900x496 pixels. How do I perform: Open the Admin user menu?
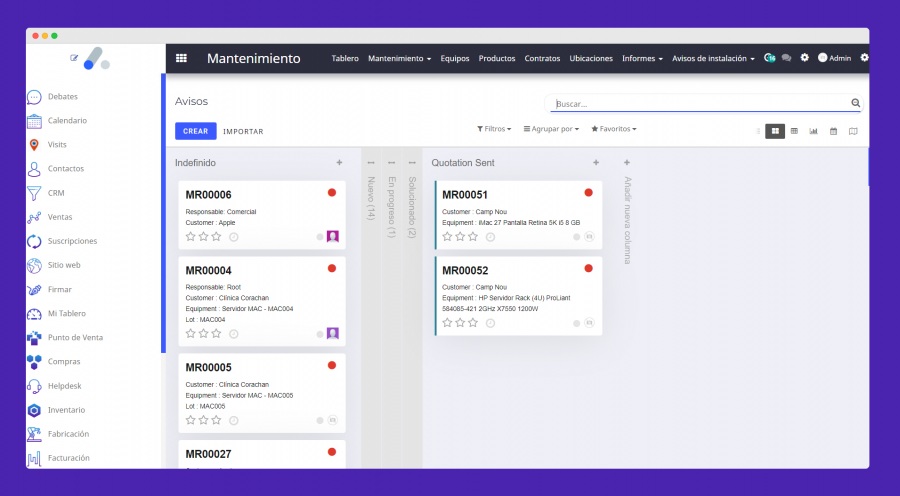click(835, 58)
